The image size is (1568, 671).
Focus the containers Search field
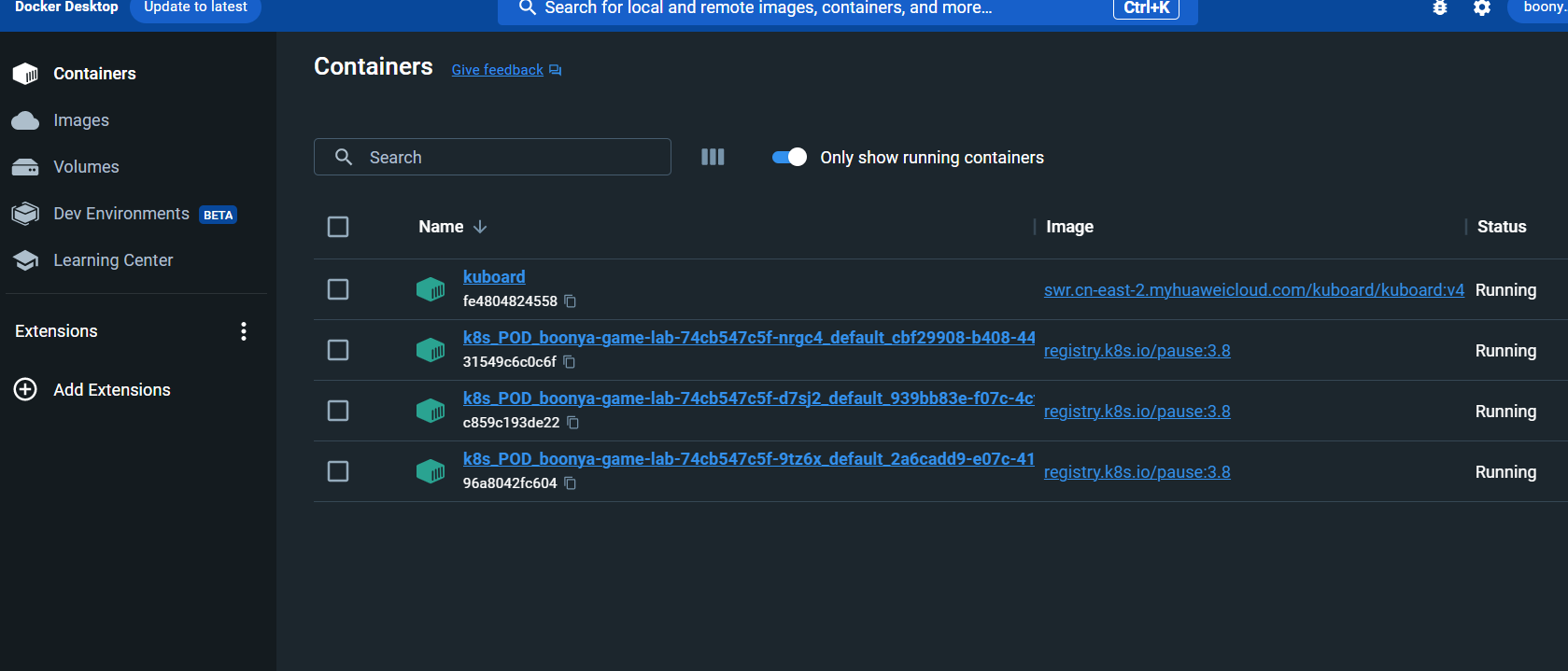pyautogui.click(x=492, y=157)
